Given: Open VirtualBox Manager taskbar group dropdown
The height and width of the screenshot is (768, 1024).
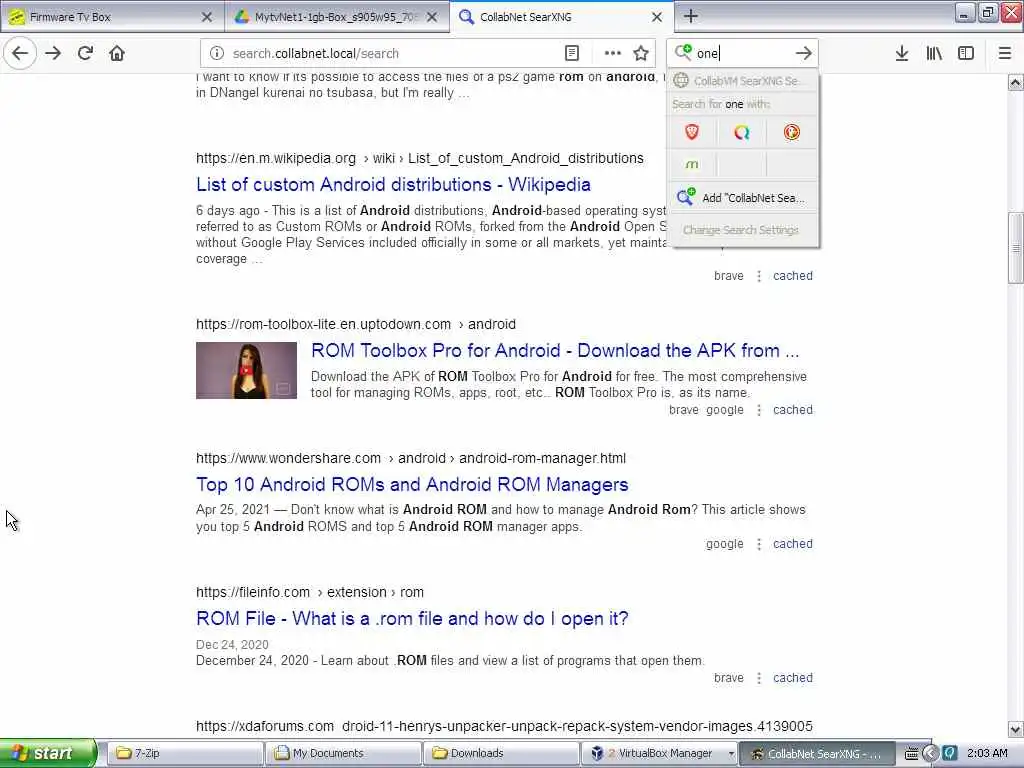Looking at the screenshot, I should 731,754.
